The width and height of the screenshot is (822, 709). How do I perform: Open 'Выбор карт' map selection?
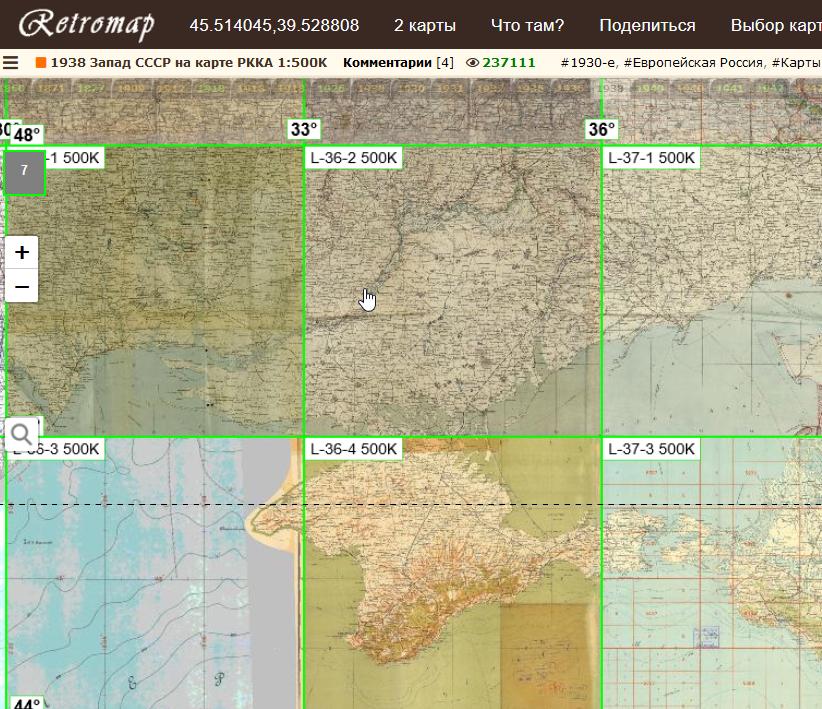[x=775, y=25]
